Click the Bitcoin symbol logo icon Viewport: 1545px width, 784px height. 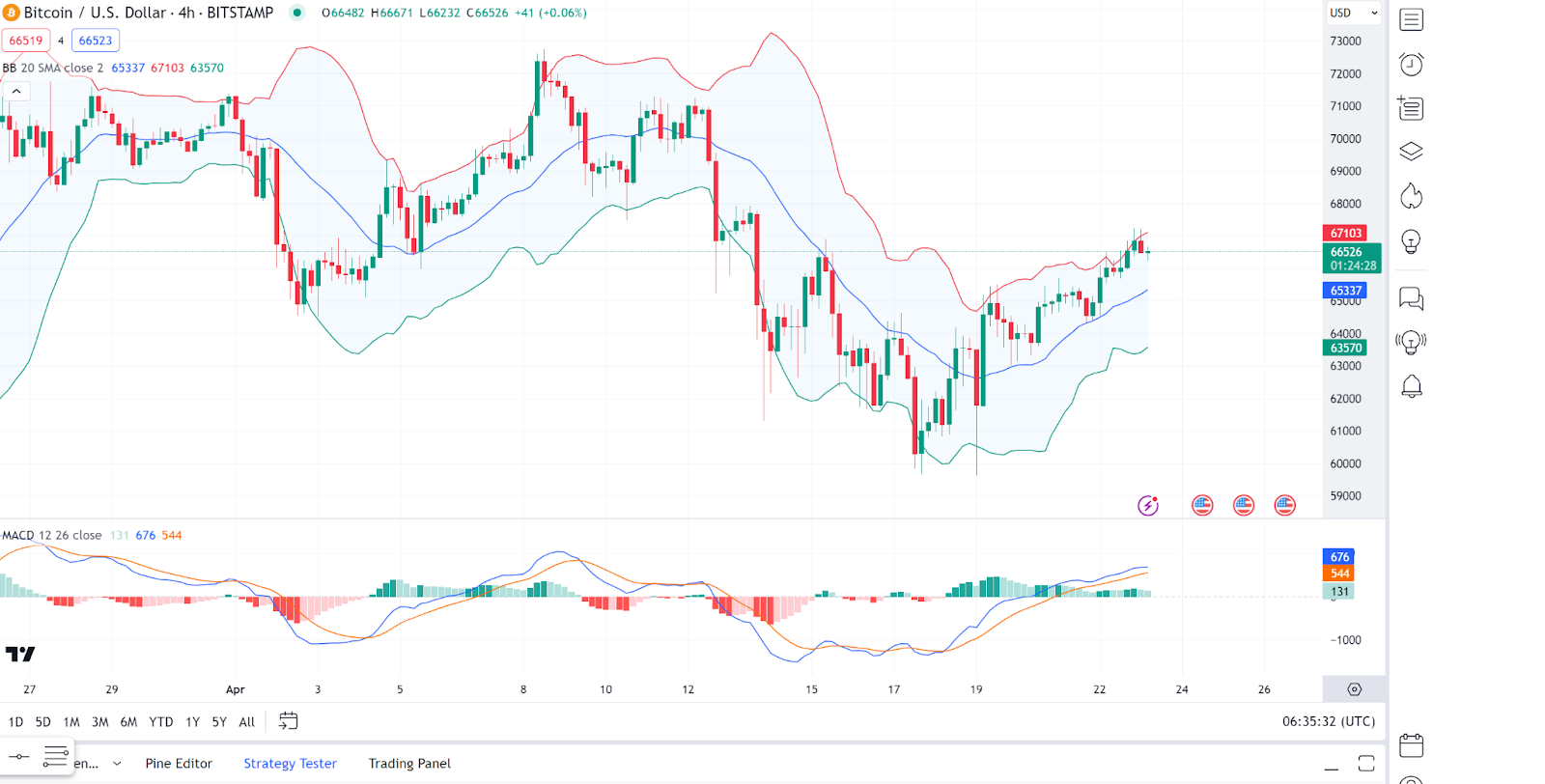click(x=11, y=13)
